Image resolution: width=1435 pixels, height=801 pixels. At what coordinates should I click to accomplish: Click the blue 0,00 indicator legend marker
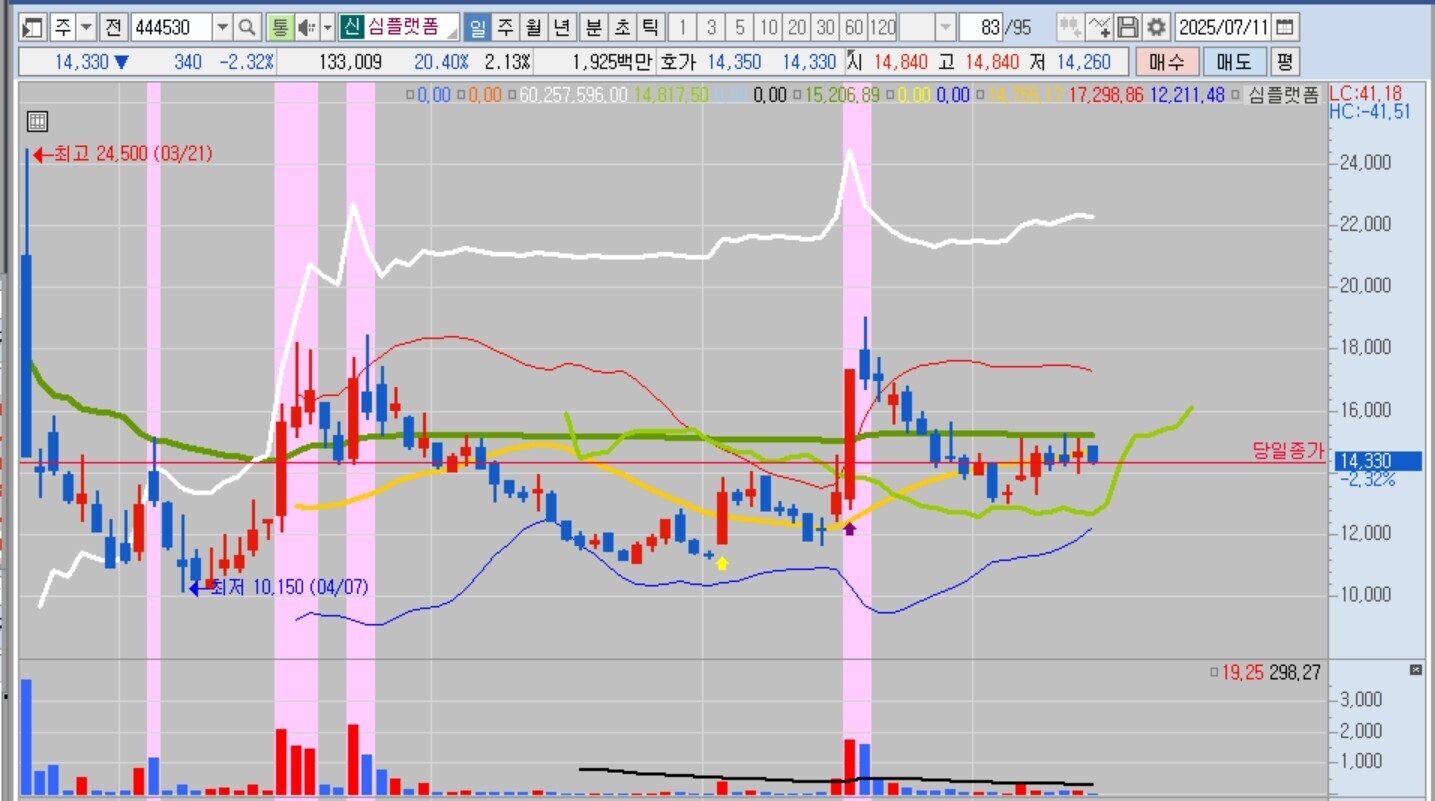431,96
